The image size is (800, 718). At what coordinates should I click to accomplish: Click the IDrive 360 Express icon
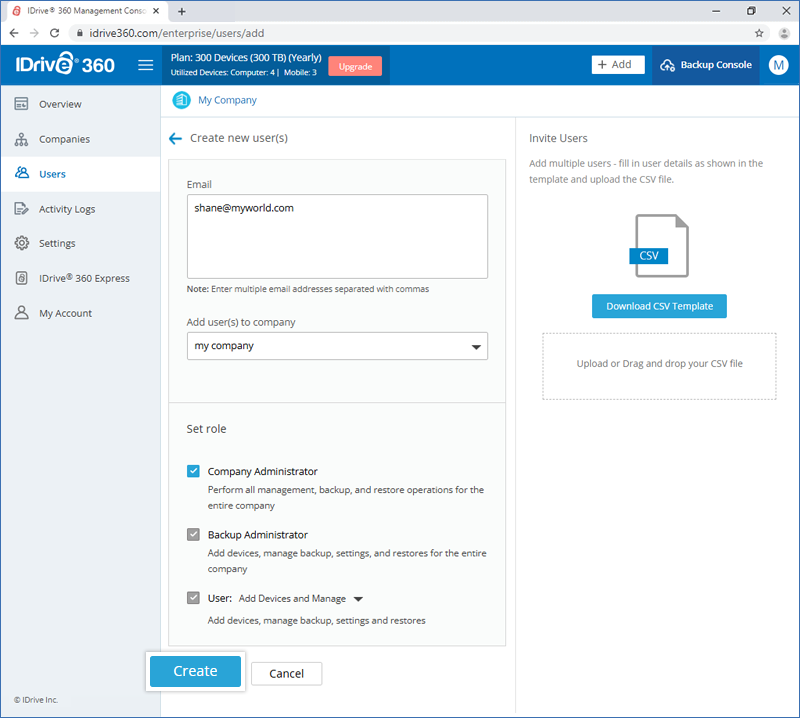pos(21,278)
